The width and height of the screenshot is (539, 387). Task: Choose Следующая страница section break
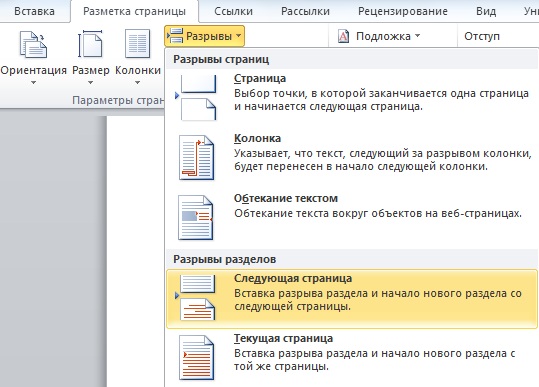(x=352, y=299)
